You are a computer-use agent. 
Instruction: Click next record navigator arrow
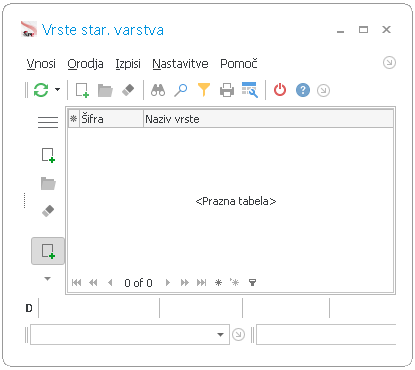(168, 283)
